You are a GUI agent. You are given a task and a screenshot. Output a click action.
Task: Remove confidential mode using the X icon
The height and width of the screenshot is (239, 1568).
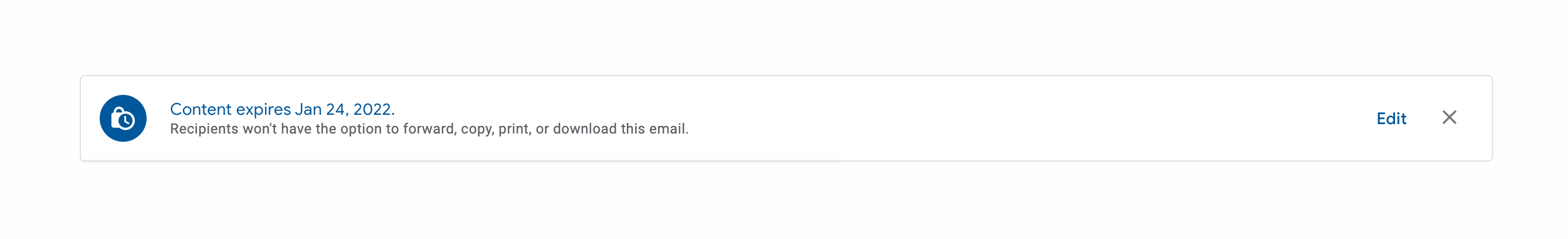click(x=1449, y=117)
